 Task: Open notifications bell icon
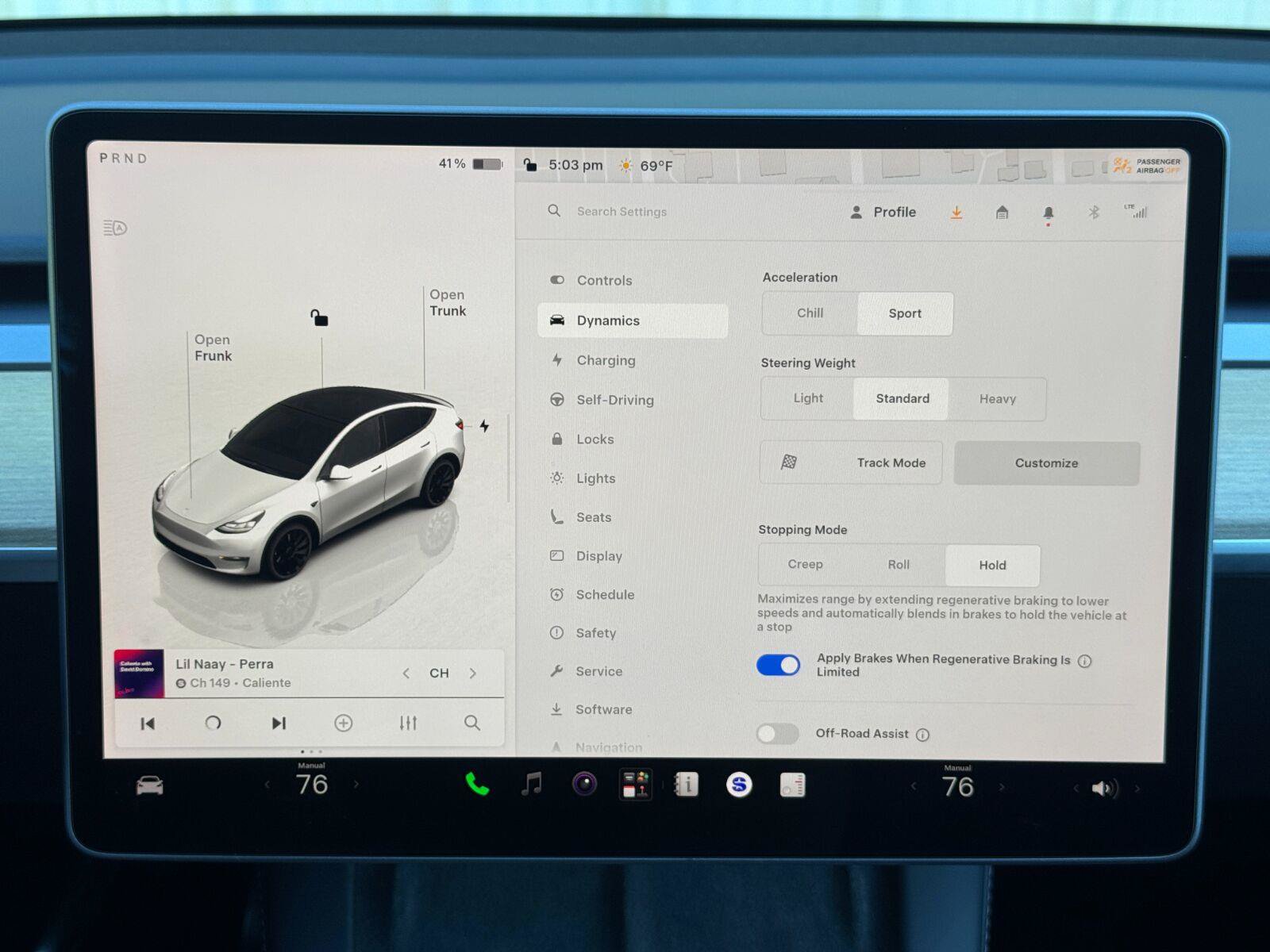point(1048,213)
